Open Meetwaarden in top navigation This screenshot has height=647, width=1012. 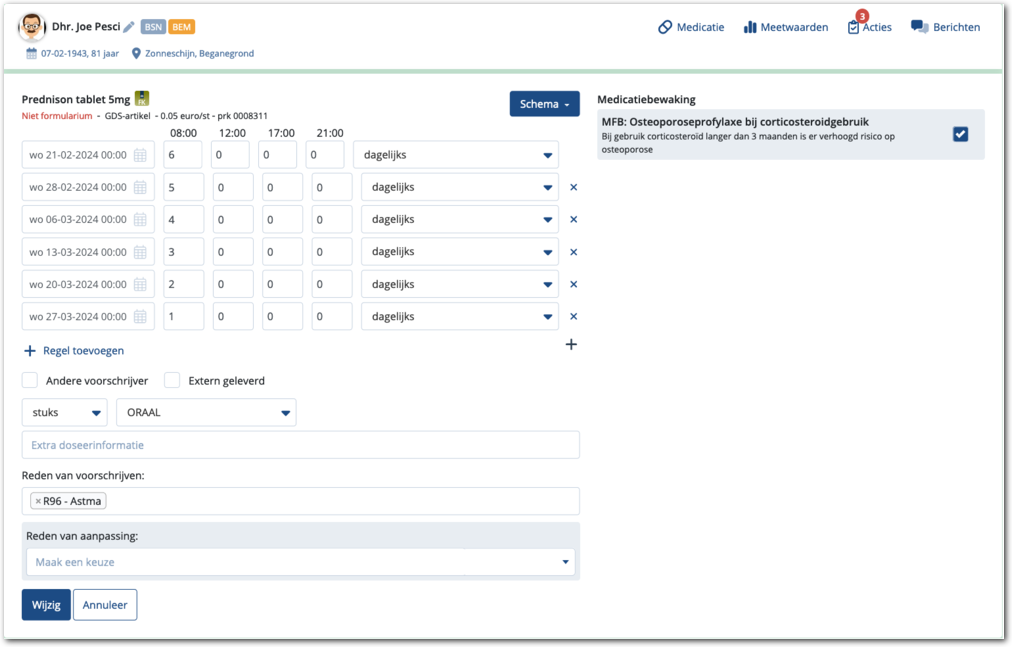(785, 27)
